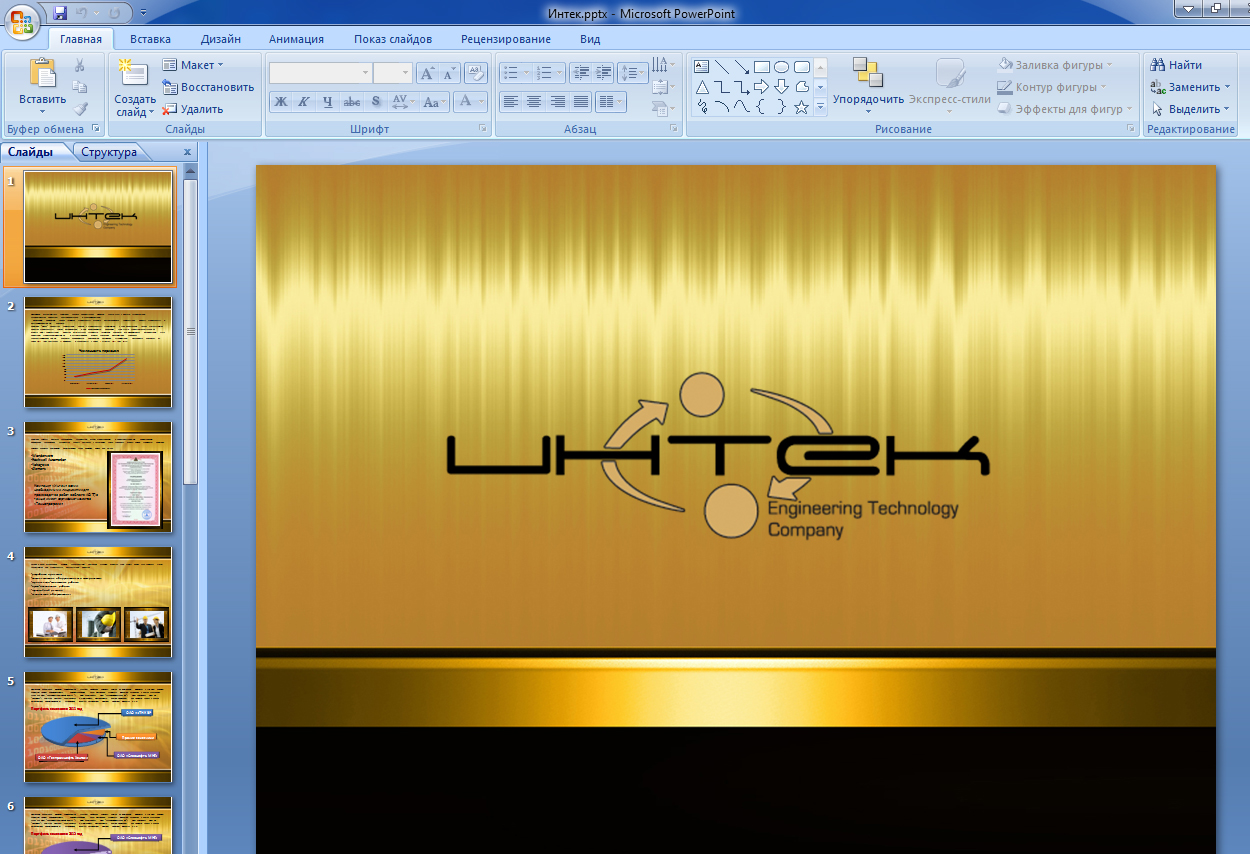The width and height of the screenshot is (1250, 854).
Task: Click the Cut scissors icon
Action: pos(80,65)
